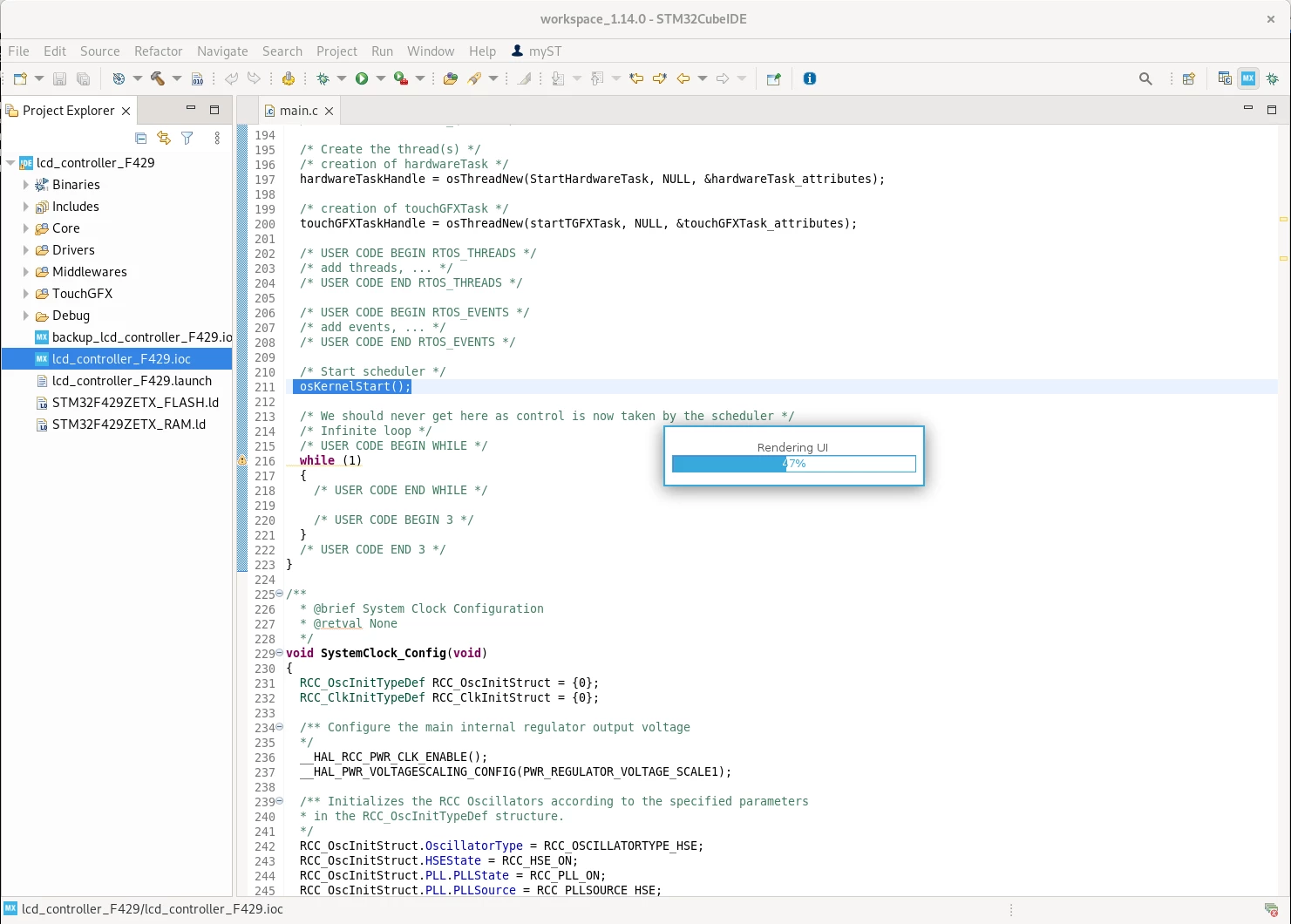The width and height of the screenshot is (1291, 924).
Task: Toggle fold marker at line 229
Action: pos(279,653)
